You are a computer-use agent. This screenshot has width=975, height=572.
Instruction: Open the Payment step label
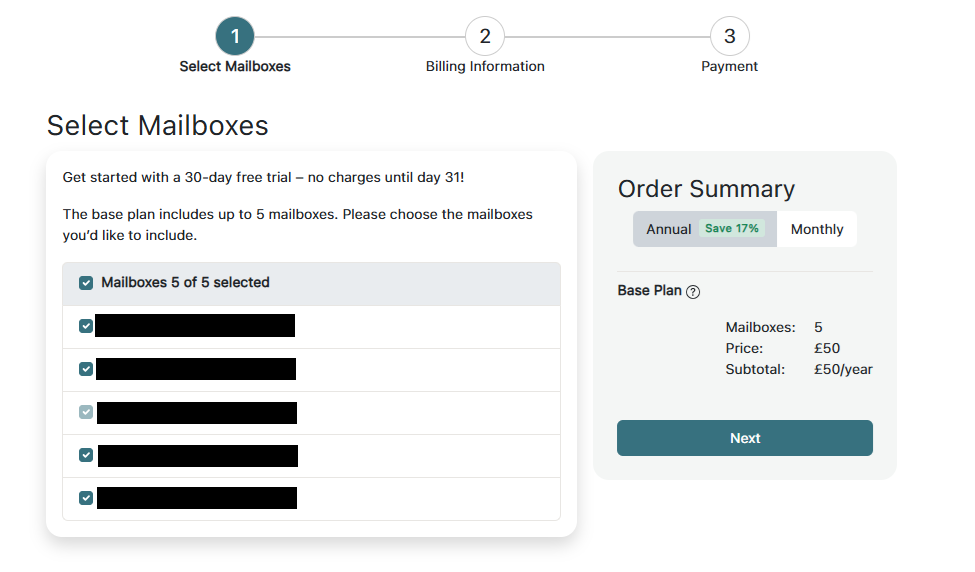(729, 67)
